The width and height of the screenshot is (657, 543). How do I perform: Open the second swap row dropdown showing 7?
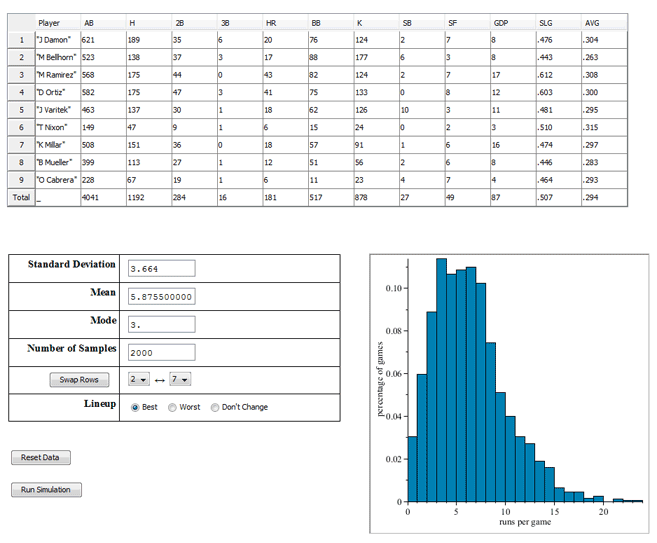pos(180,379)
